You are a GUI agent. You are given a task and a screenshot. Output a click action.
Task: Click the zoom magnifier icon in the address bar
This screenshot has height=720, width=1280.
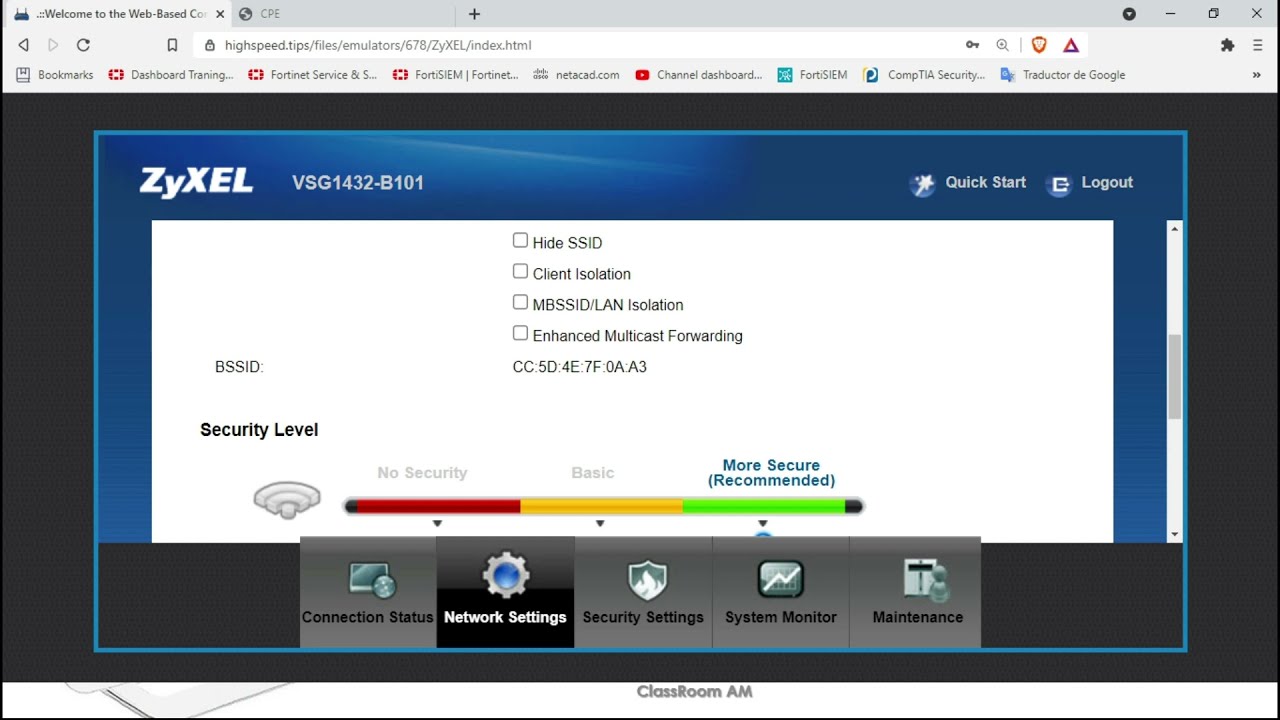(1002, 45)
